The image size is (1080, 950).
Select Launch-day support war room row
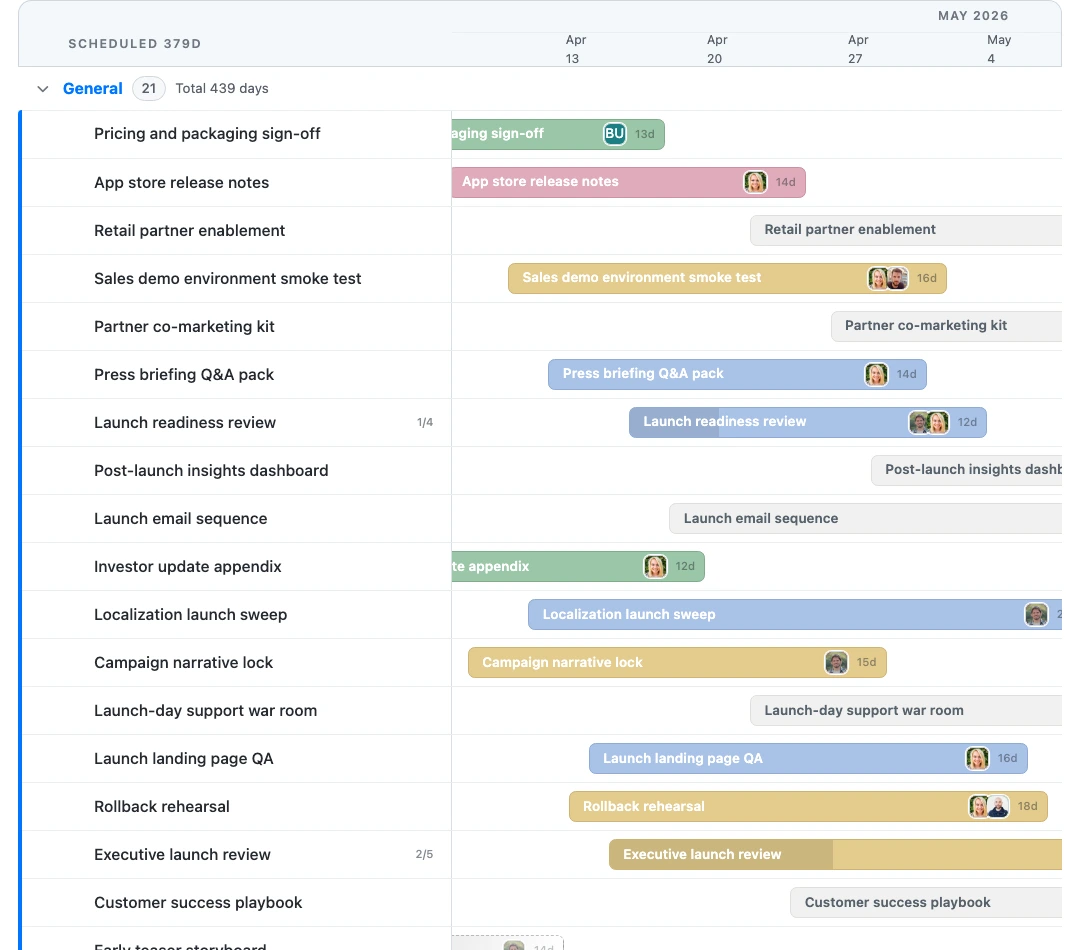(237, 710)
